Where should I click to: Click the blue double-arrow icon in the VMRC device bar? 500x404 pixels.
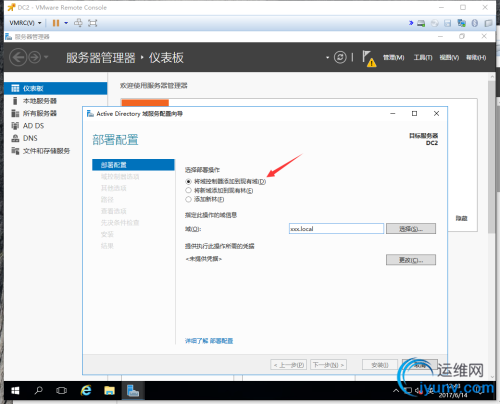tap(411, 23)
